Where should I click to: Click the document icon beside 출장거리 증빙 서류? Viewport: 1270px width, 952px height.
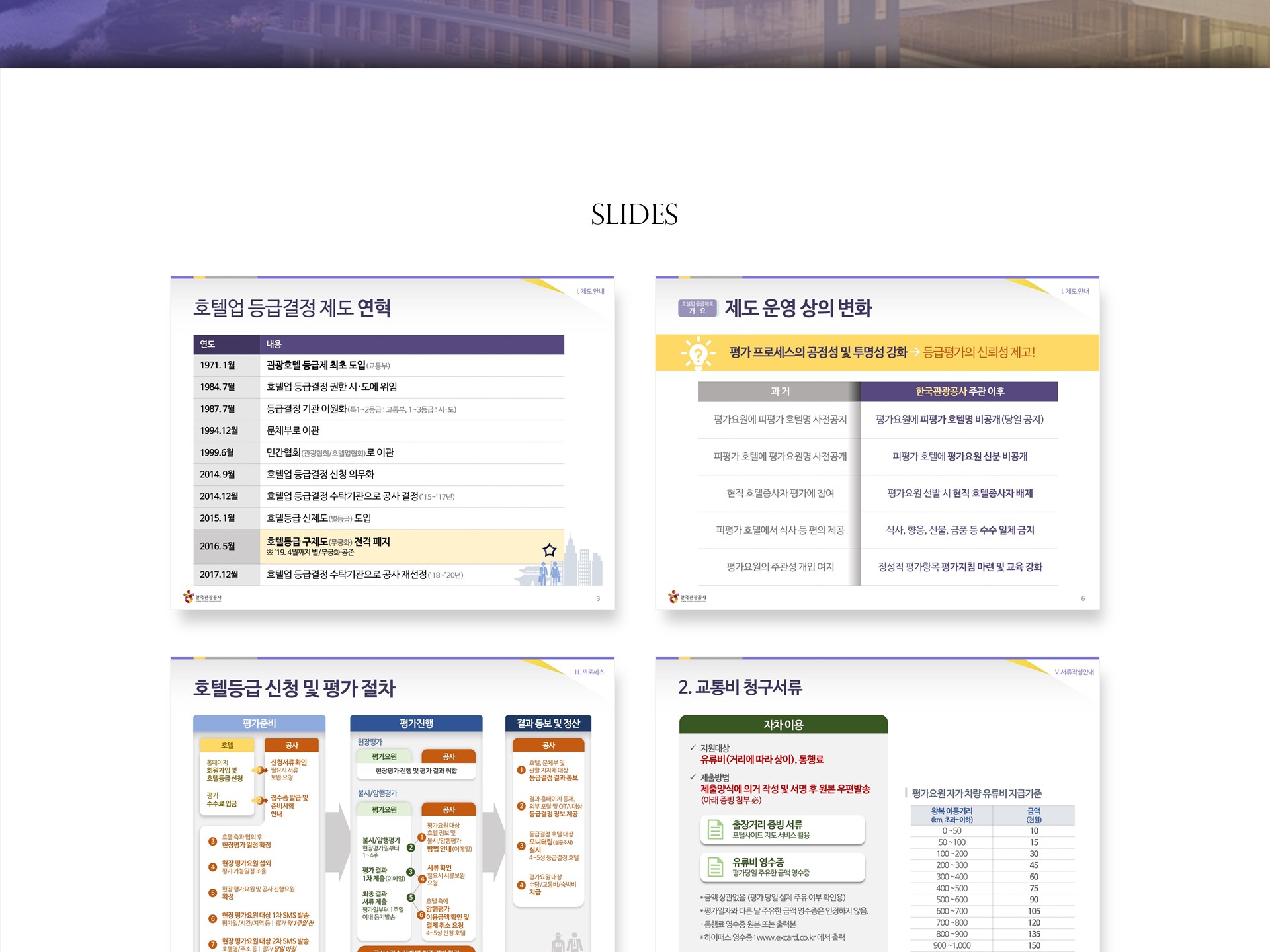(x=716, y=829)
